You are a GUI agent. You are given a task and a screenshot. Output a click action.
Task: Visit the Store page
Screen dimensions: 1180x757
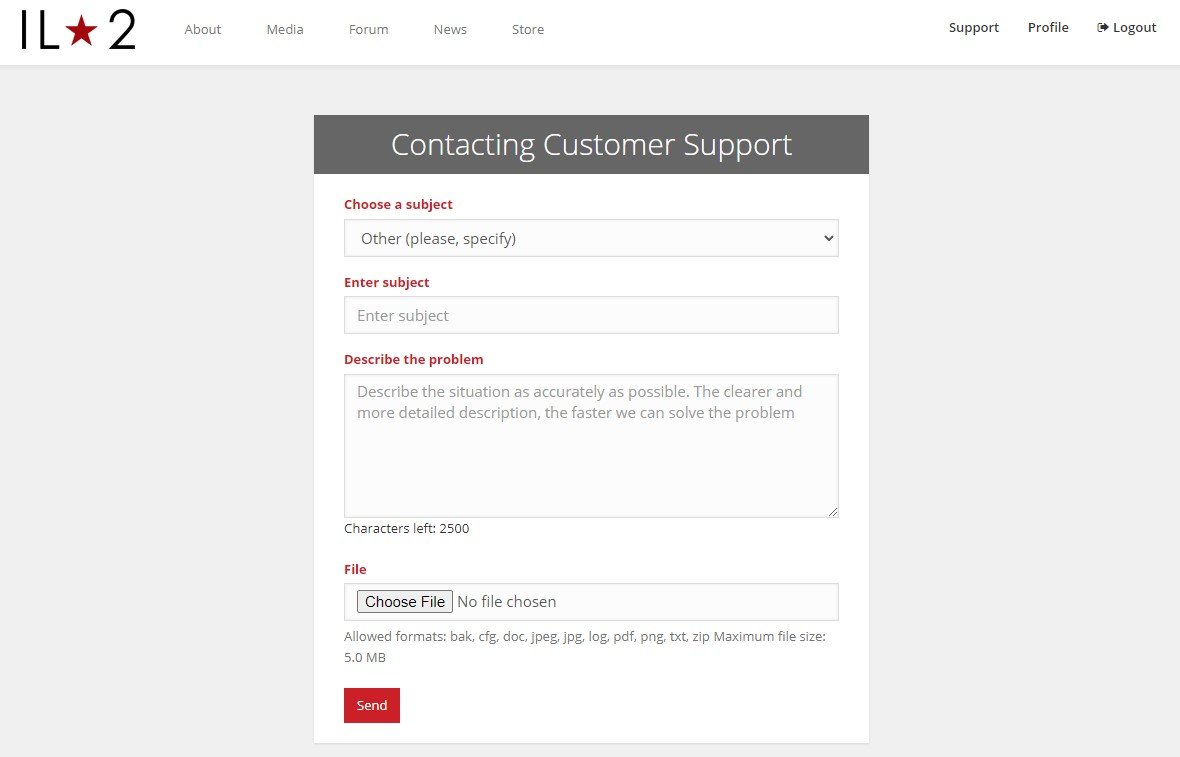(528, 30)
